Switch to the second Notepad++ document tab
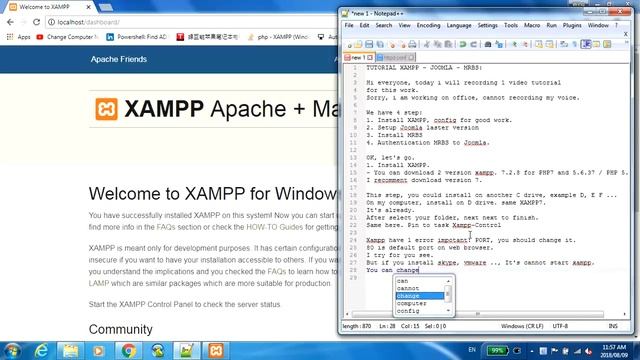 pyautogui.click(x=395, y=58)
